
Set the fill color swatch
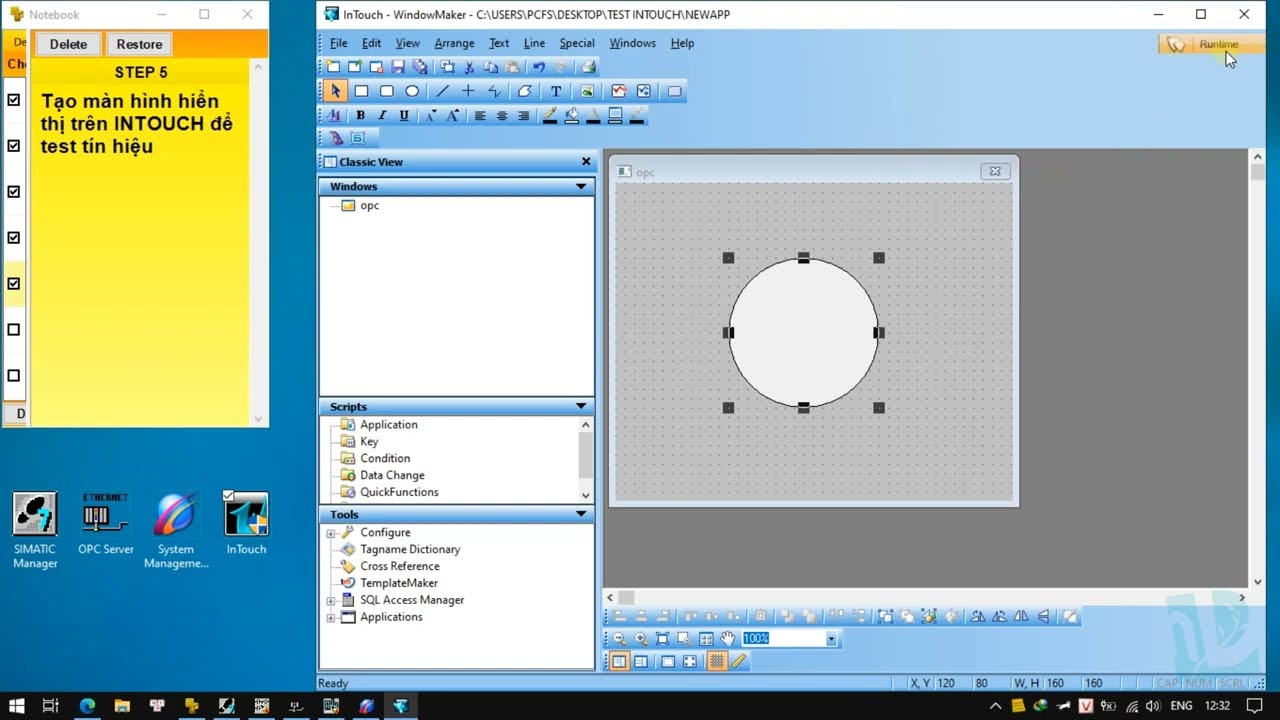[x=571, y=116]
